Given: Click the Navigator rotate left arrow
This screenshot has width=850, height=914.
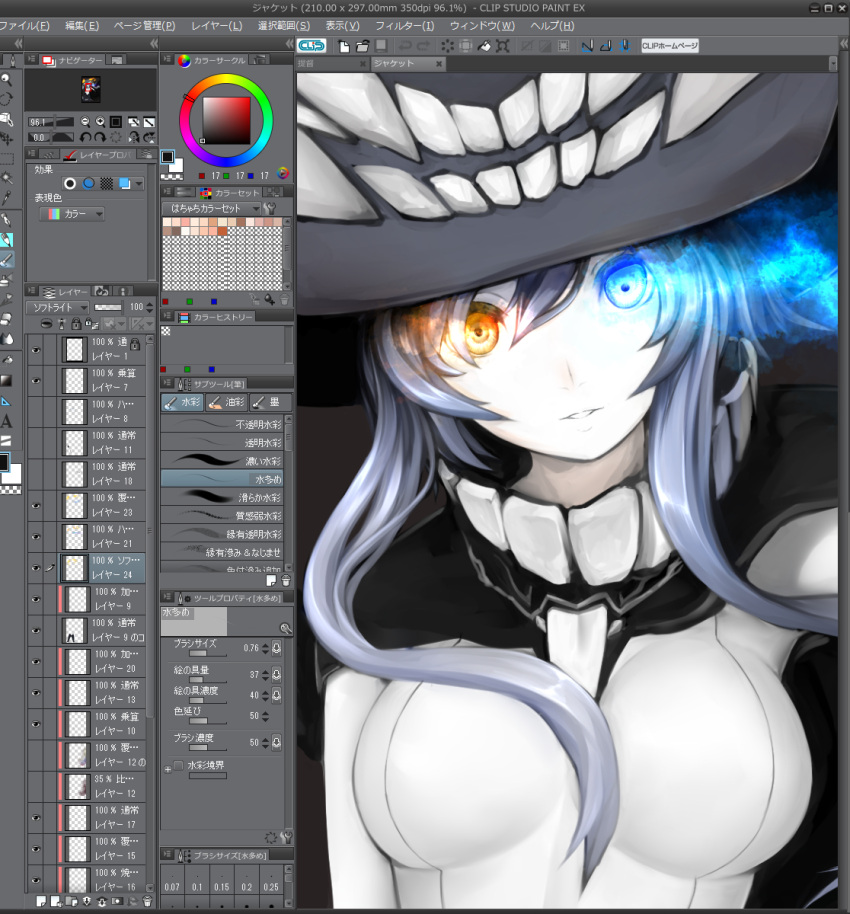Looking at the screenshot, I should 85,138.
